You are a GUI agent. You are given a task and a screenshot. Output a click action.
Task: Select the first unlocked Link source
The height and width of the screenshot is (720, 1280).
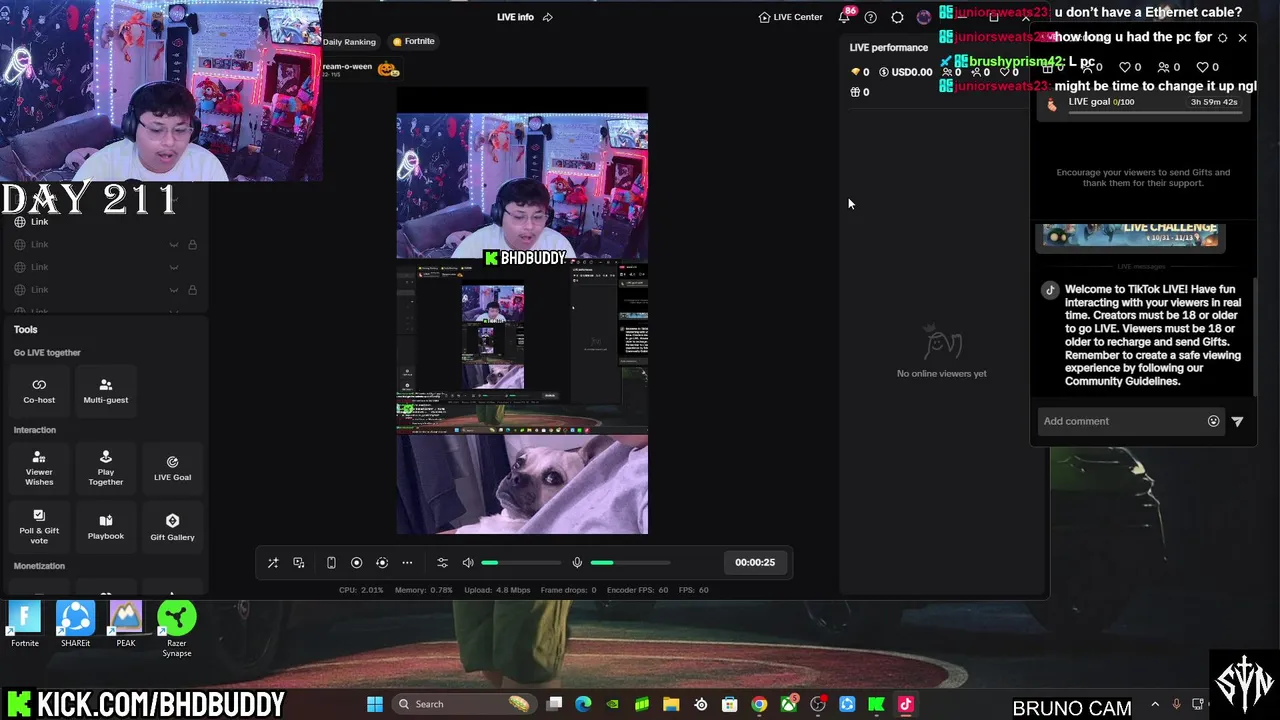coord(39,222)
